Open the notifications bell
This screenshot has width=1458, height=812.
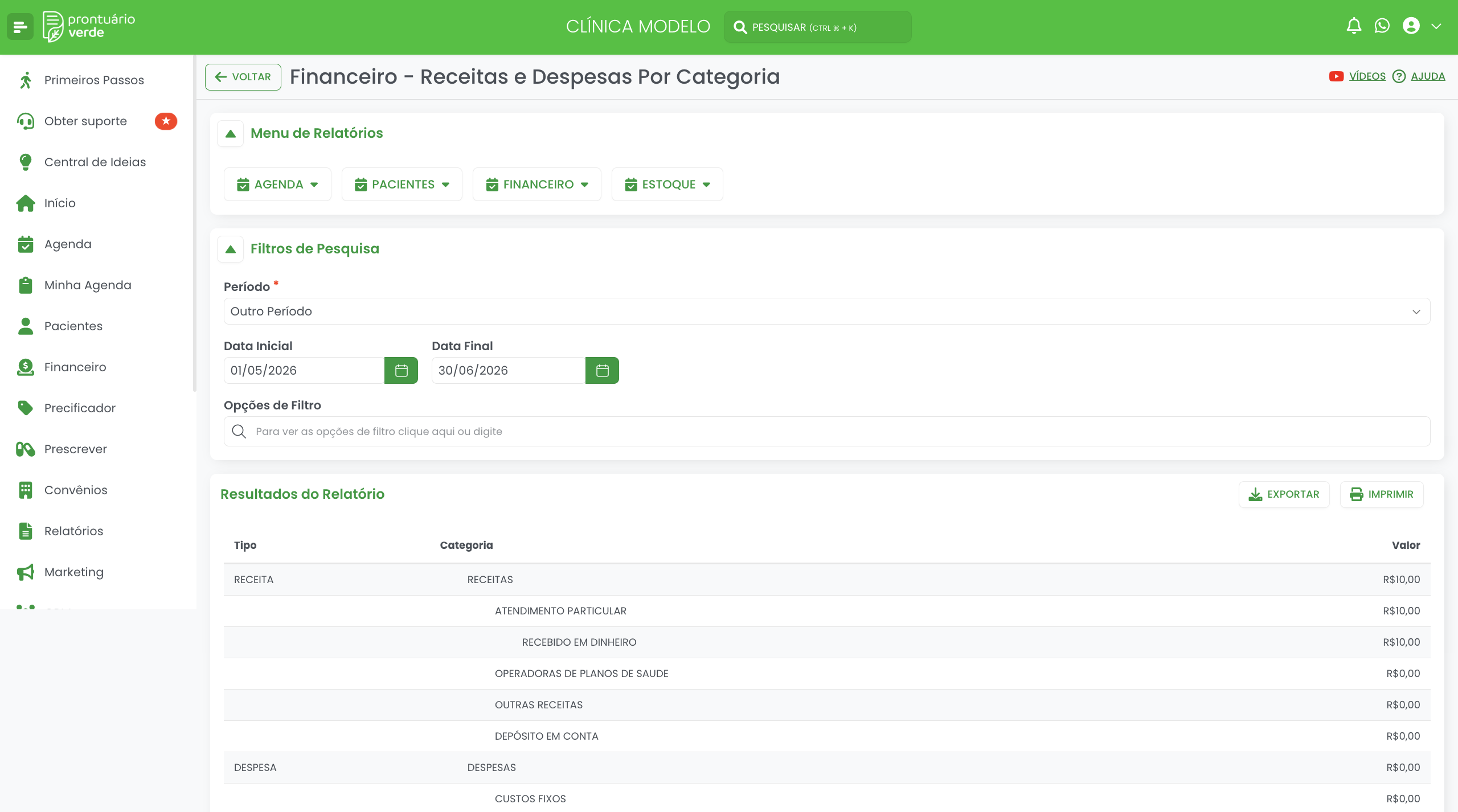click(x=1354, y=26)
